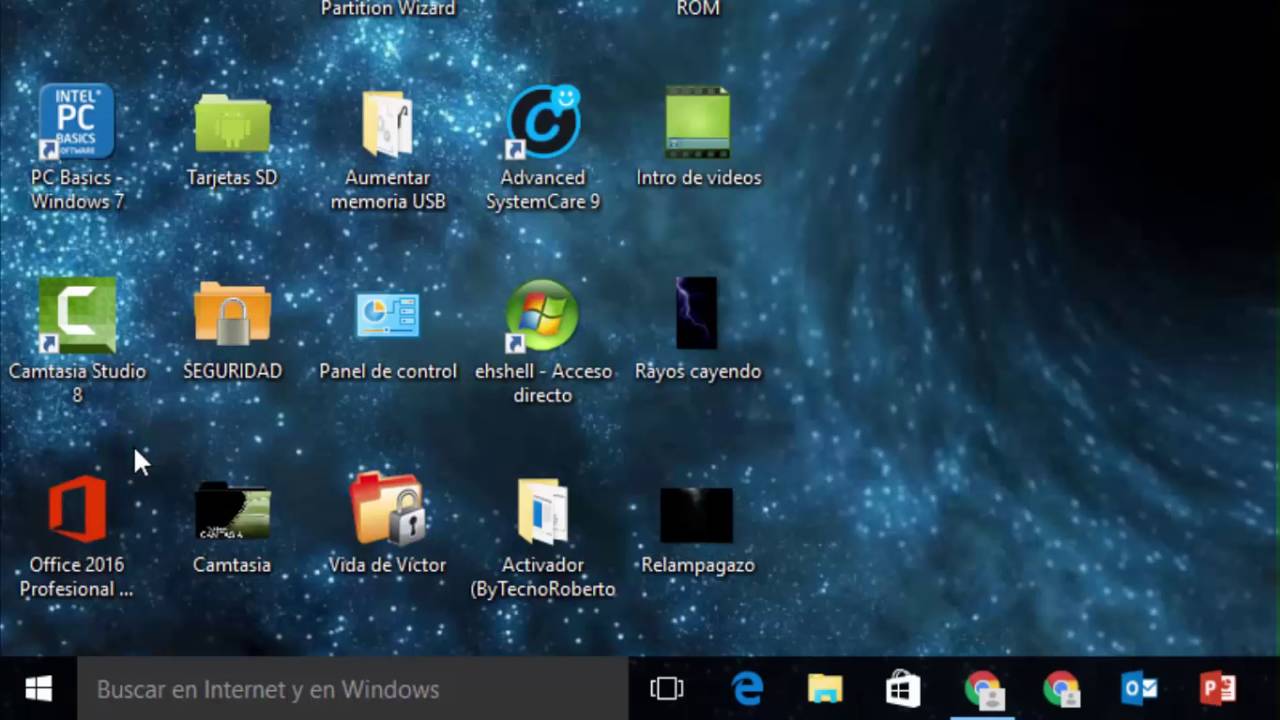The width and height of the screenshot is (1280, 720).
Task: Select the Rayos cayendo video thumbnail
Action: (697, 313)
